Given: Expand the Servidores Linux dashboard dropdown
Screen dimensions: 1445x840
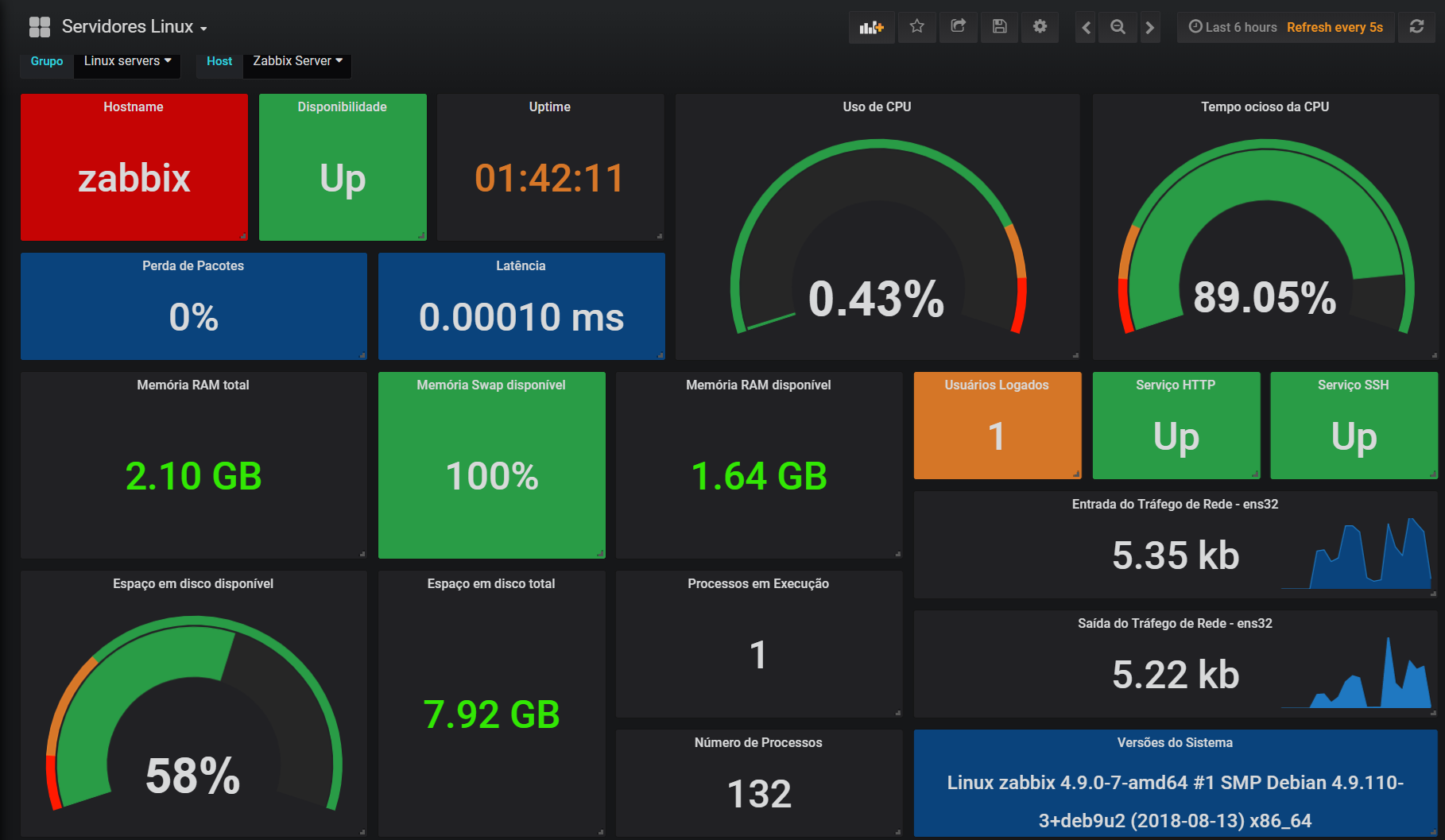Looking at the screenshot, I should tap(134, 27).
